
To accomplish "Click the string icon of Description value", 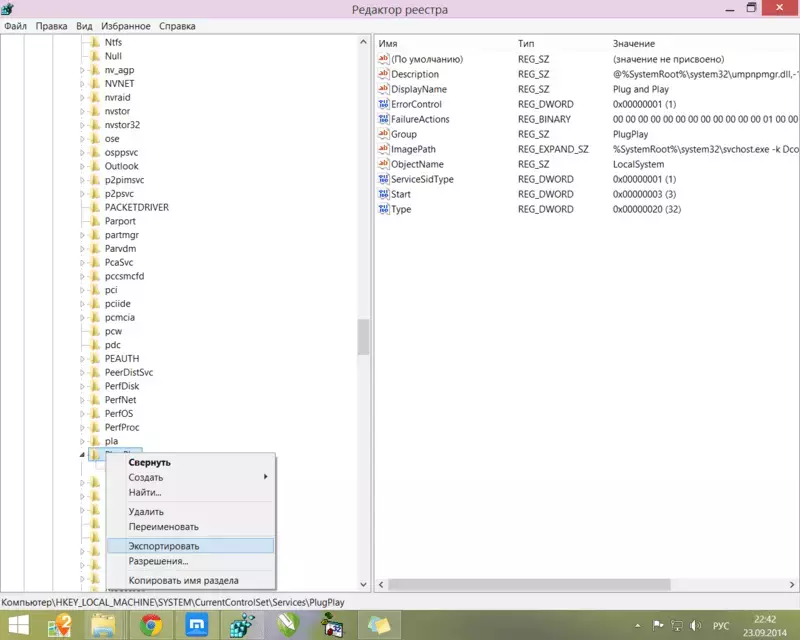I will (x=383, y=74).
